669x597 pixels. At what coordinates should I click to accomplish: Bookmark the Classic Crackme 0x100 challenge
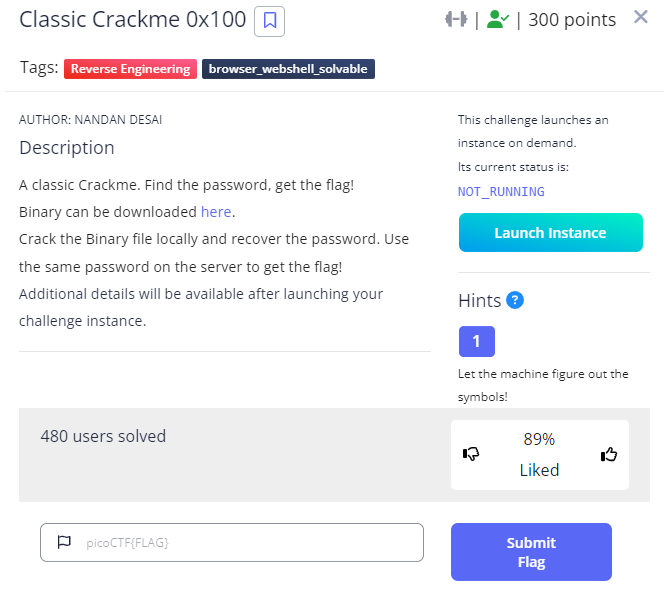click(269, 20)
